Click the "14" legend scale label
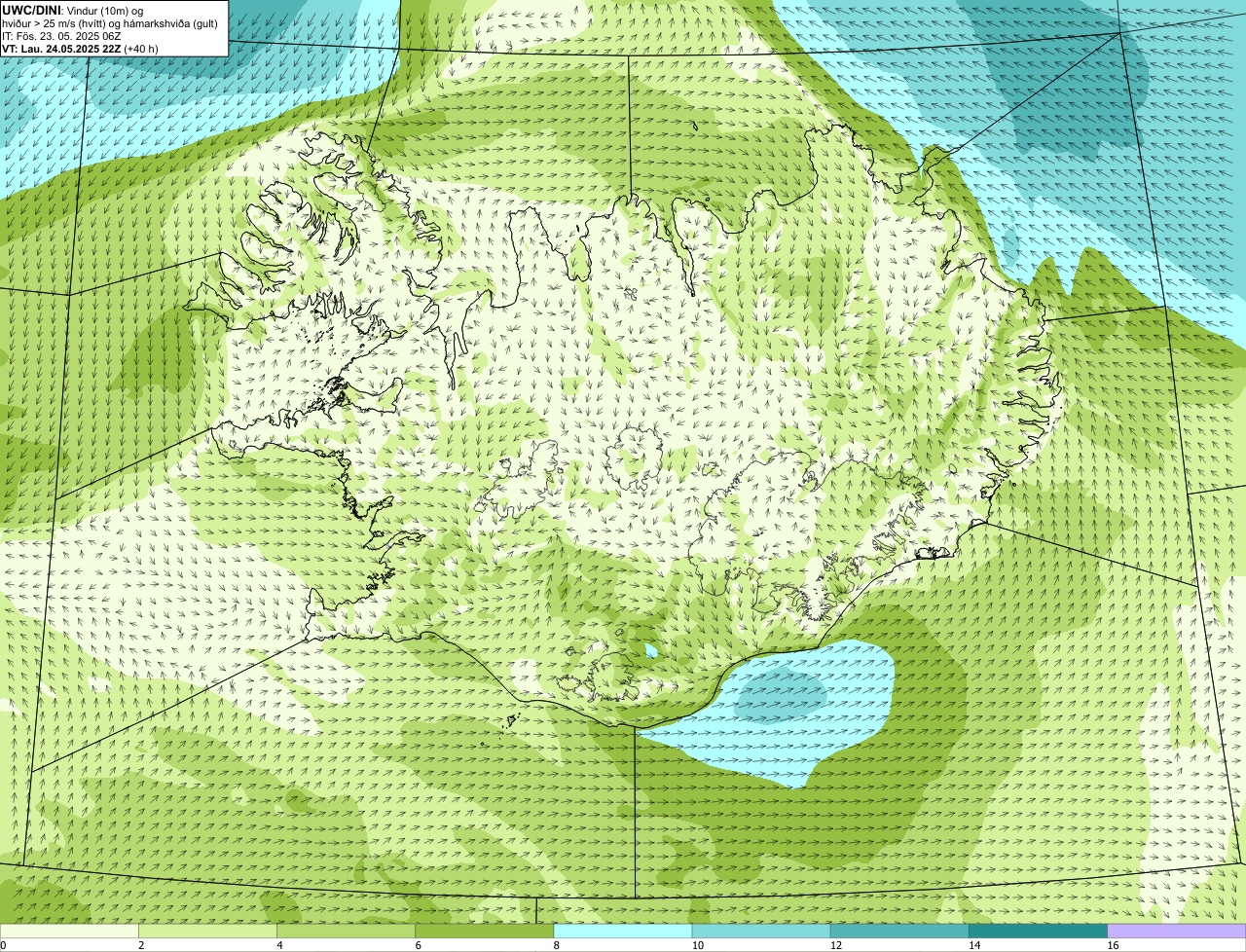Image resolution: width=1246 pixels, height=952 pixels. click(973, 945)
